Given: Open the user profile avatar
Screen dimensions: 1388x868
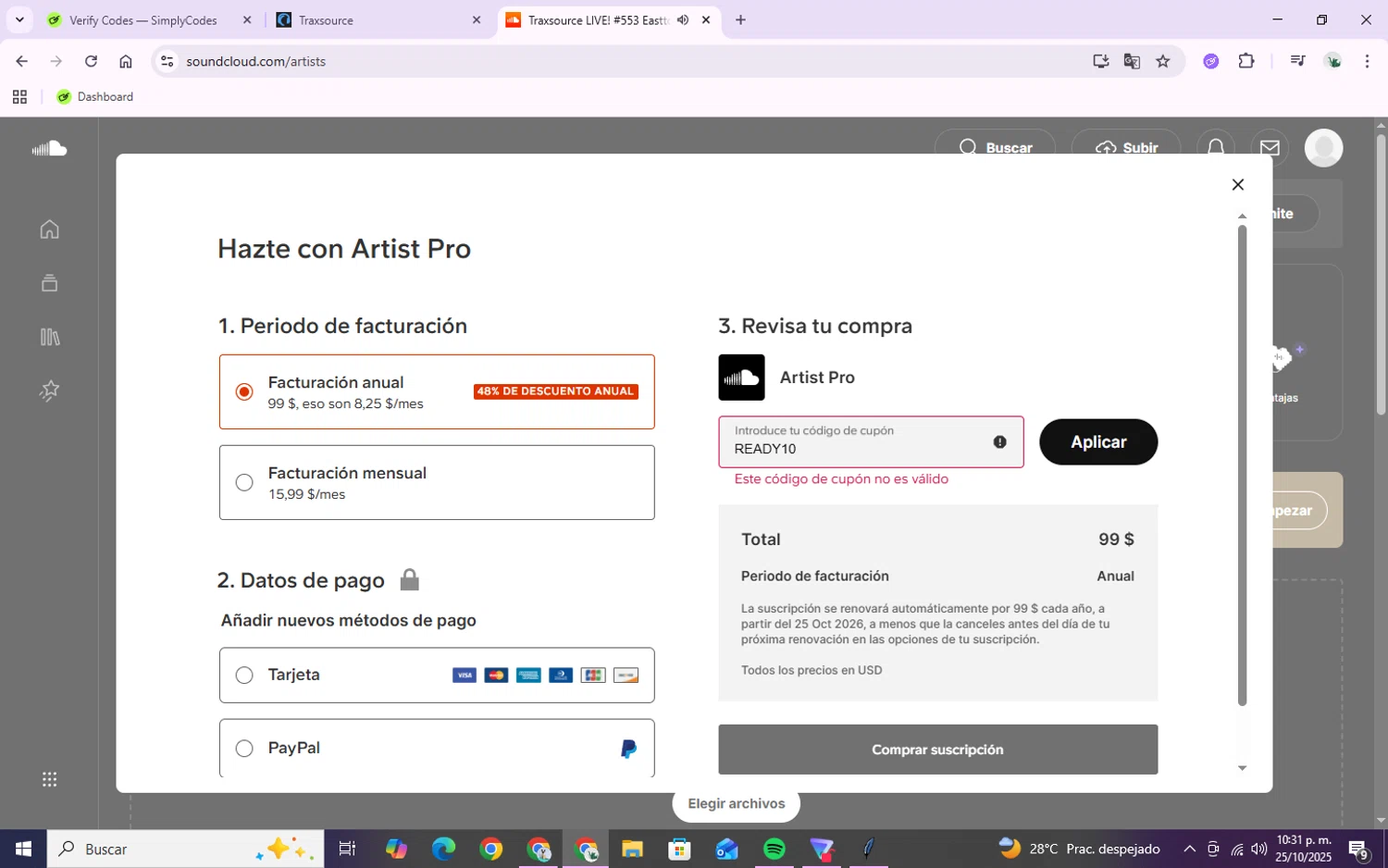Looking at the screenshot, I should point(1323,148).
